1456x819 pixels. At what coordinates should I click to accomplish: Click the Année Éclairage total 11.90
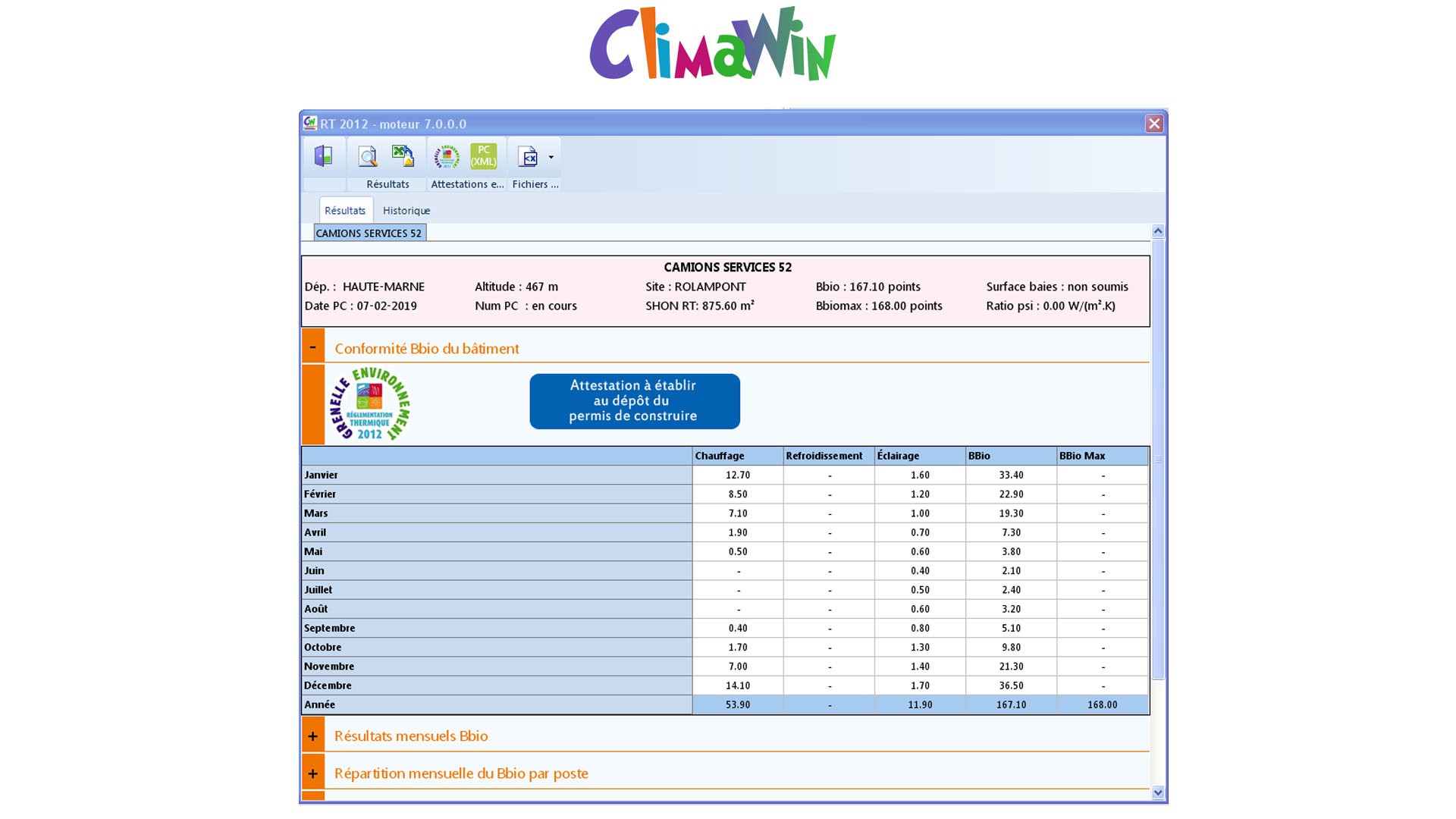[x=920, y=704]
